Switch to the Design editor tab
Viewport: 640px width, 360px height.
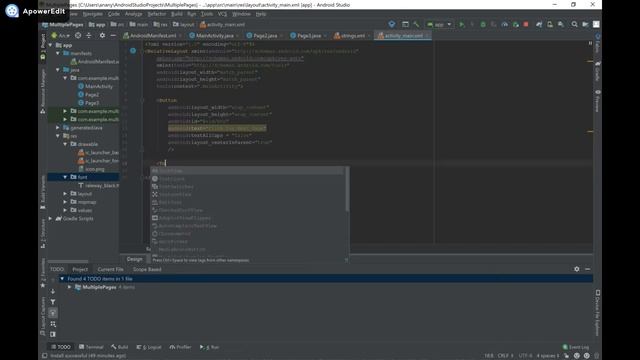pyautogui.click(x=134, y=259)
